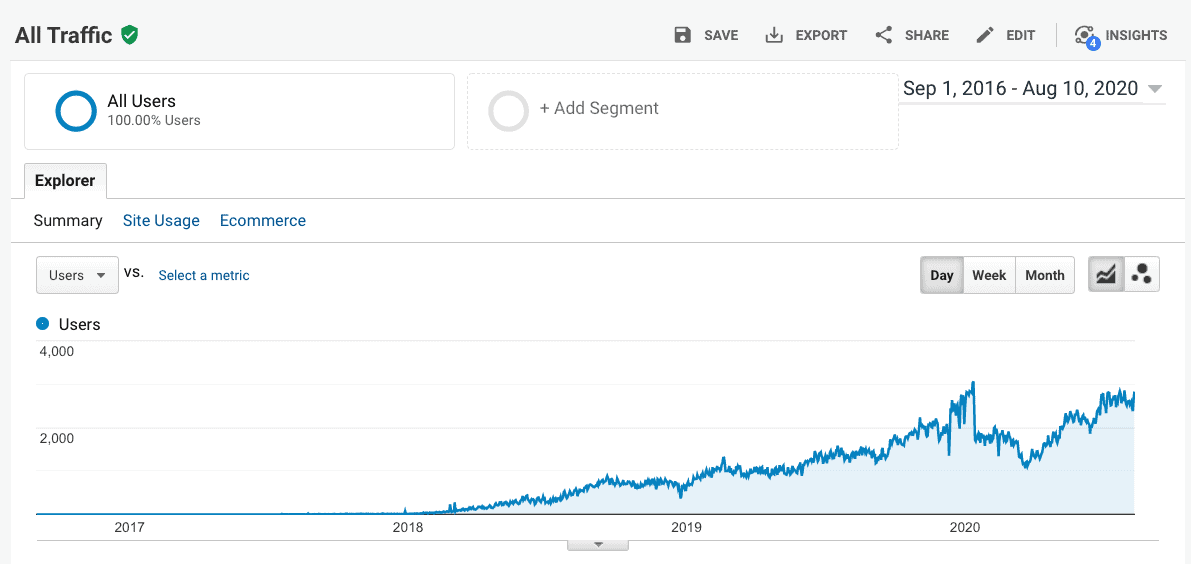Click the Export download icon
1191x564 pixels.
[x=774, y=35]
